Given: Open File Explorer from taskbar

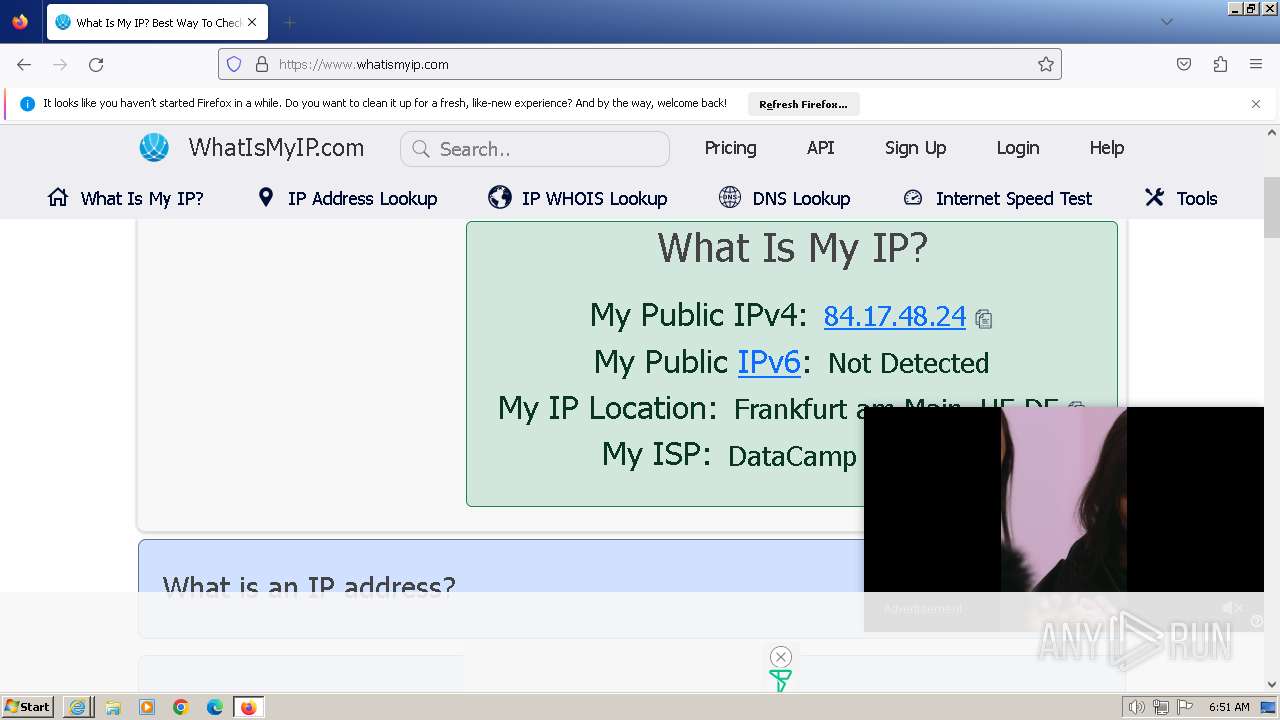Looking at the screenshot, I should (113, 707).
